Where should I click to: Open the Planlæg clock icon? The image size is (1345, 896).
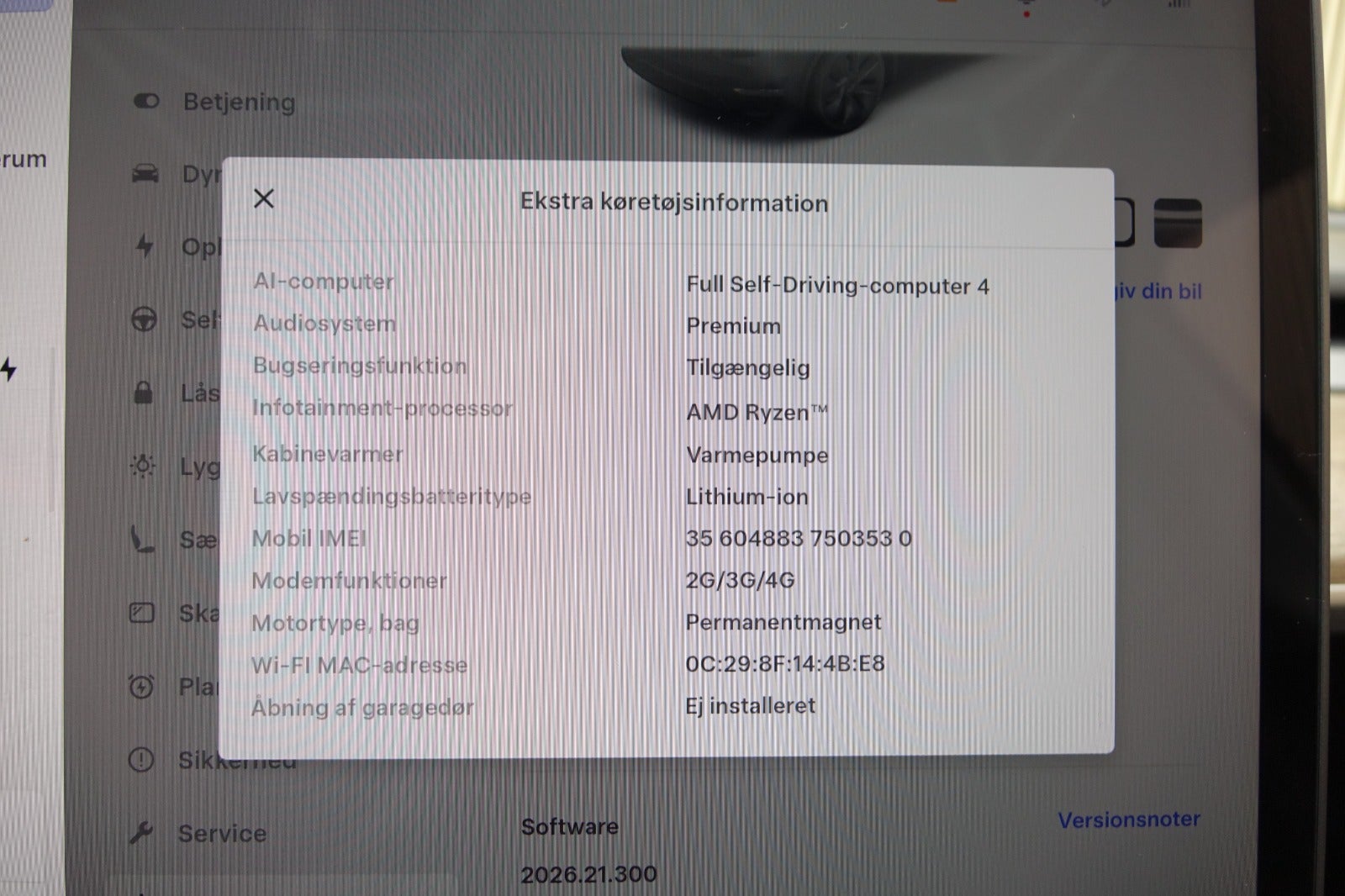coord(141,686)
